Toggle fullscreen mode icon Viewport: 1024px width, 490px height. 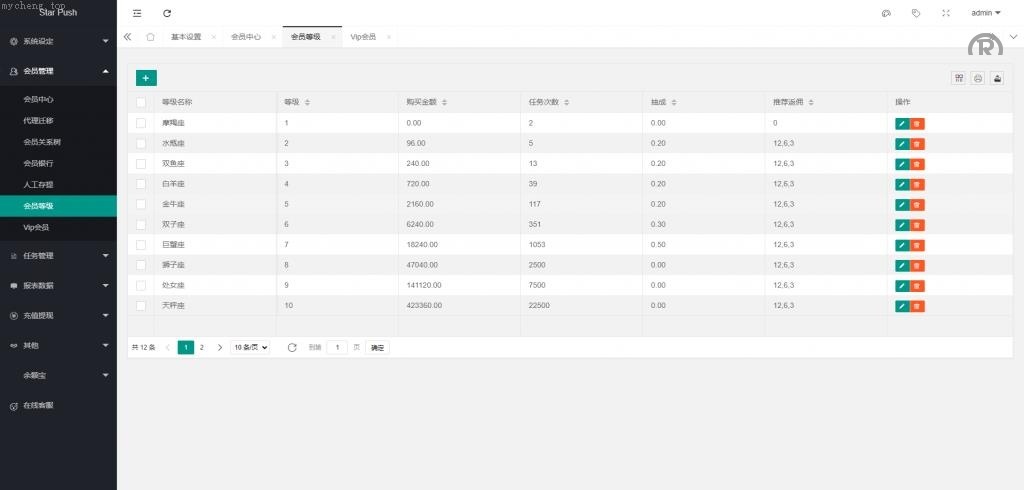click(946, 13)
